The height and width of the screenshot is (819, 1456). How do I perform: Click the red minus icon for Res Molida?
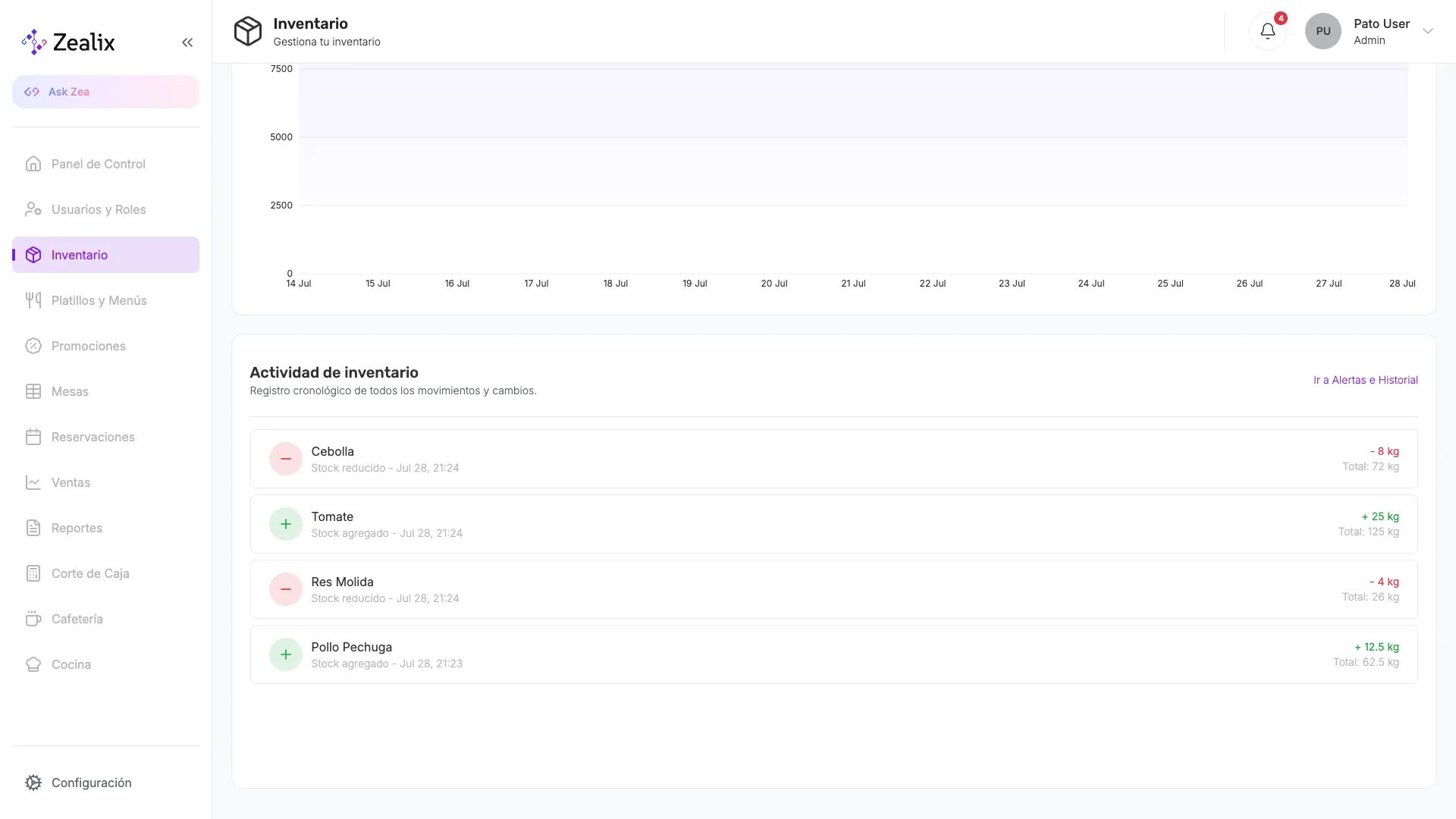pos(286,589)
